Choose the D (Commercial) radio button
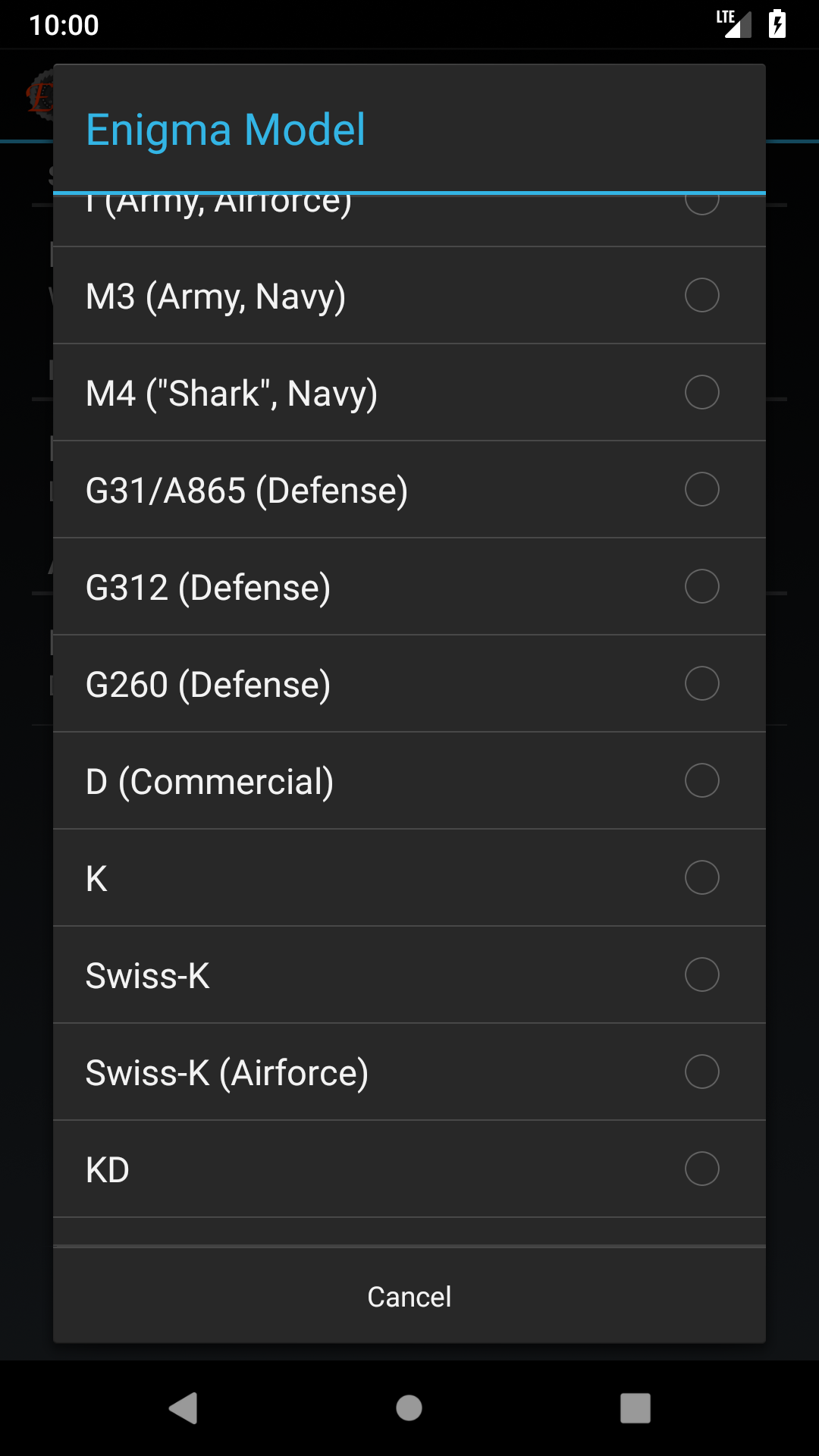Image resolution: width=819 pixels, height=1456 pixels. (x=701, y=780)
